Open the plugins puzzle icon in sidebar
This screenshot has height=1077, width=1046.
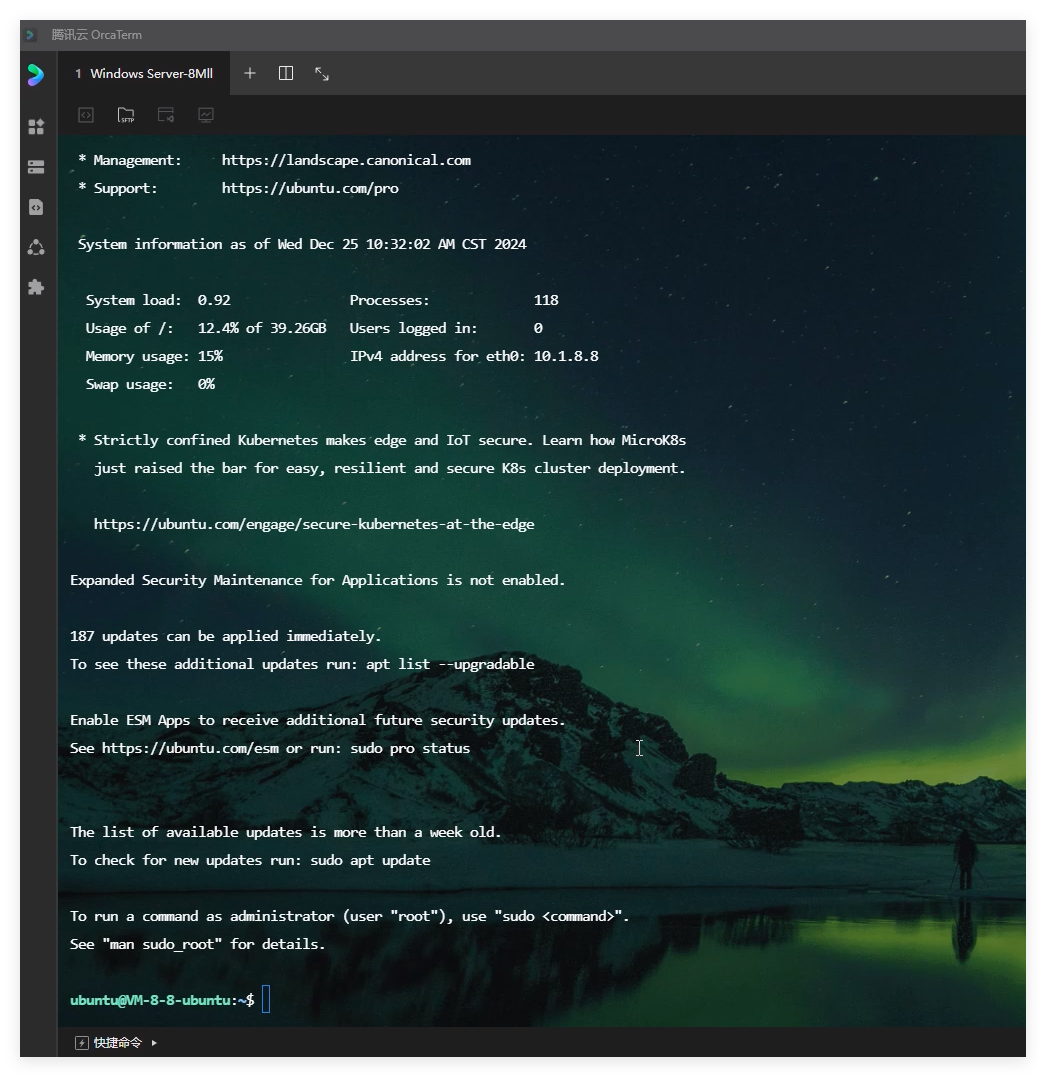(x=36, y=287)
